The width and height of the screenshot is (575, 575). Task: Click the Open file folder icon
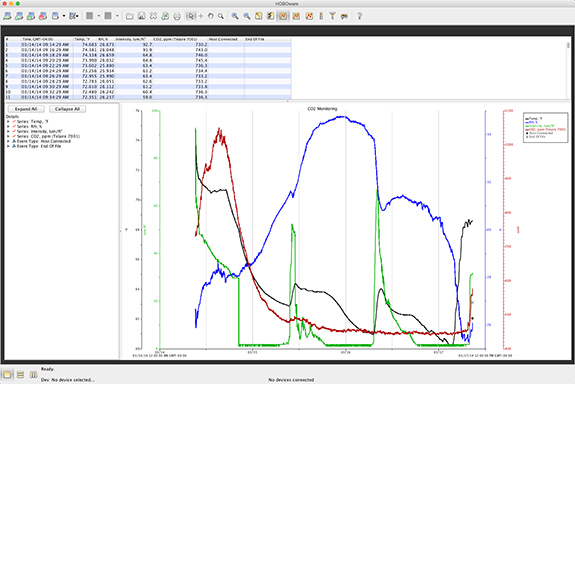click(129, 16)
